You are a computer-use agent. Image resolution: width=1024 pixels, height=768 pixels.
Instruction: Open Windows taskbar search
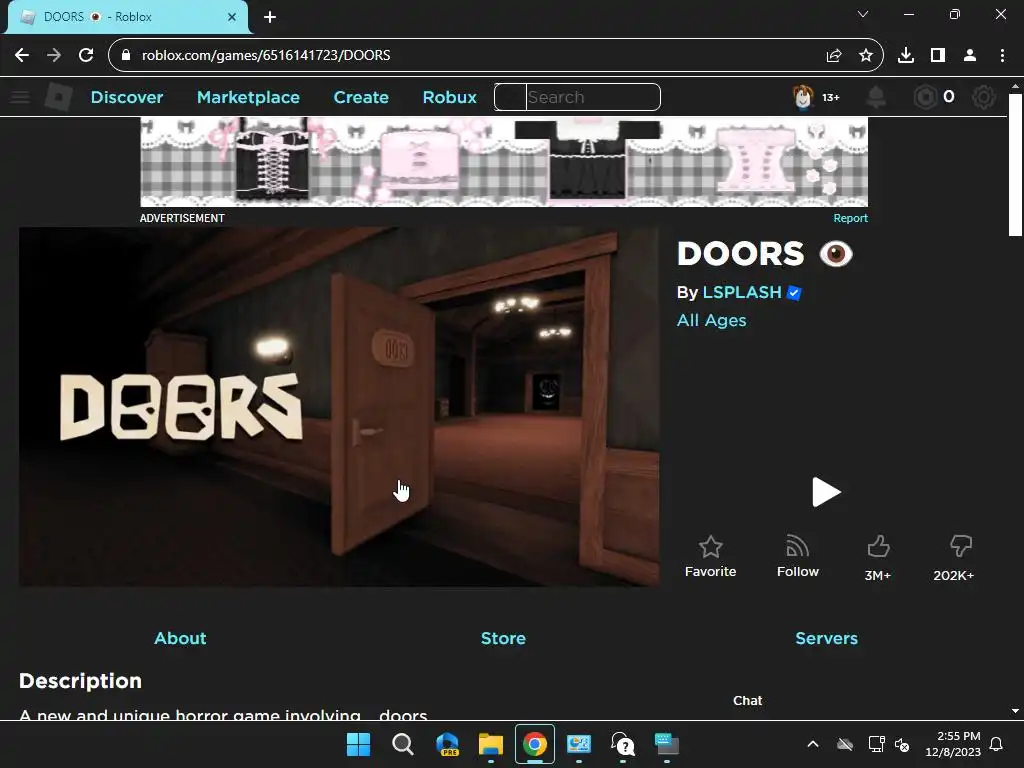[x=402, y=744]
